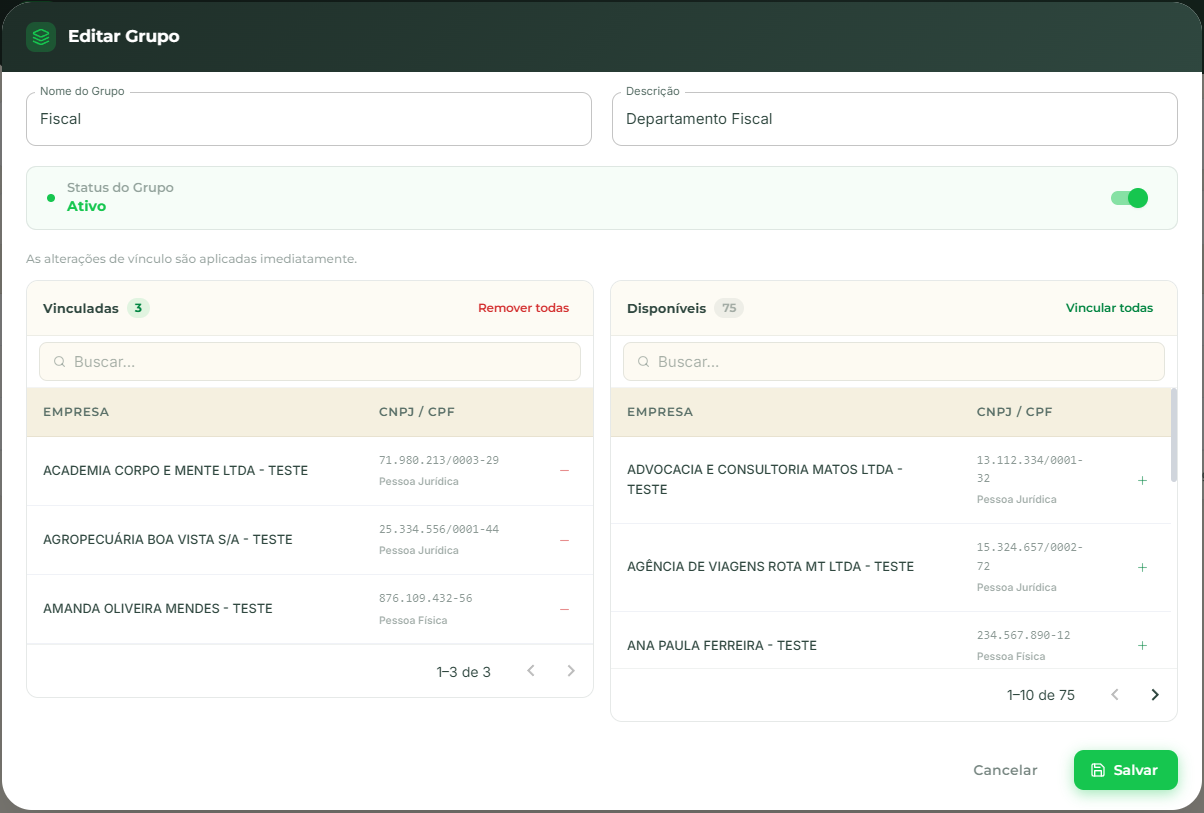Select ADVOCACIA E CONSULTORIA MATOS LTDA name

click(764, 479)
